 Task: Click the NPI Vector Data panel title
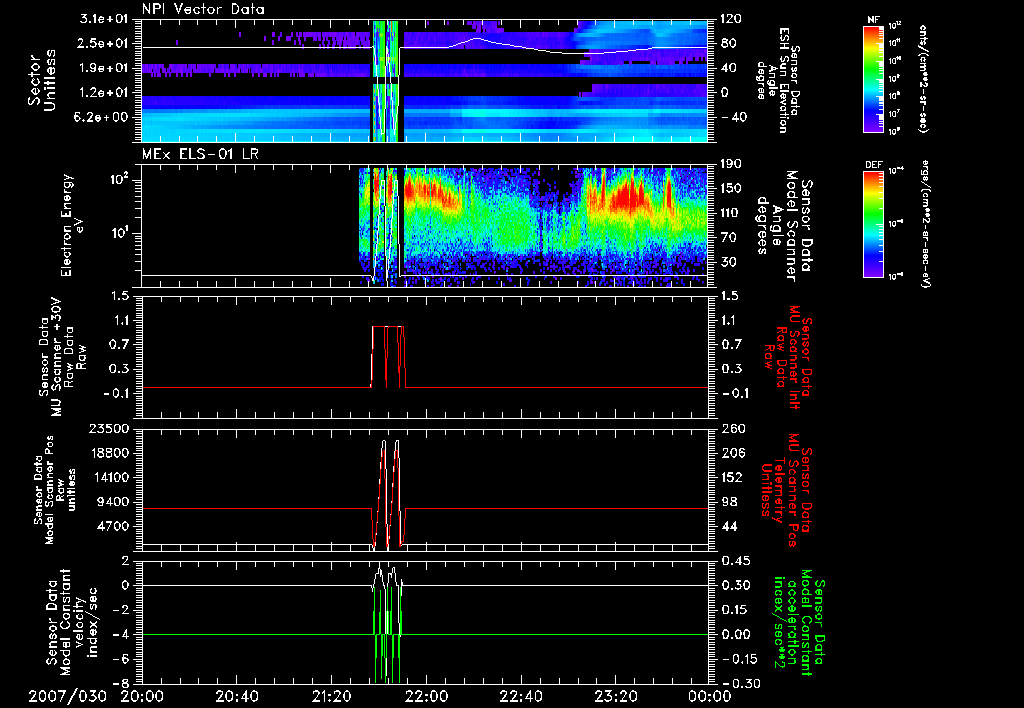tap(203, 9)
